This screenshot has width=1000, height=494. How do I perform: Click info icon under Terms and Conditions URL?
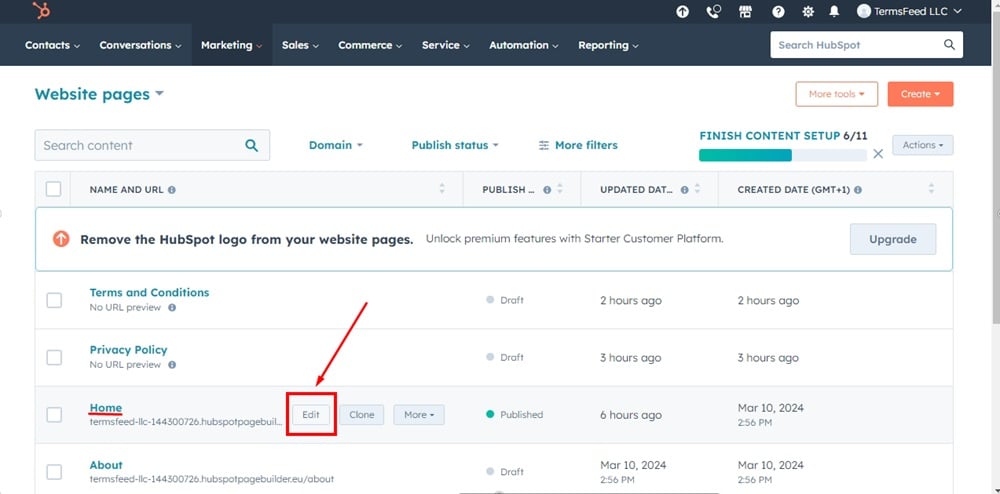(x=172, y=307)
